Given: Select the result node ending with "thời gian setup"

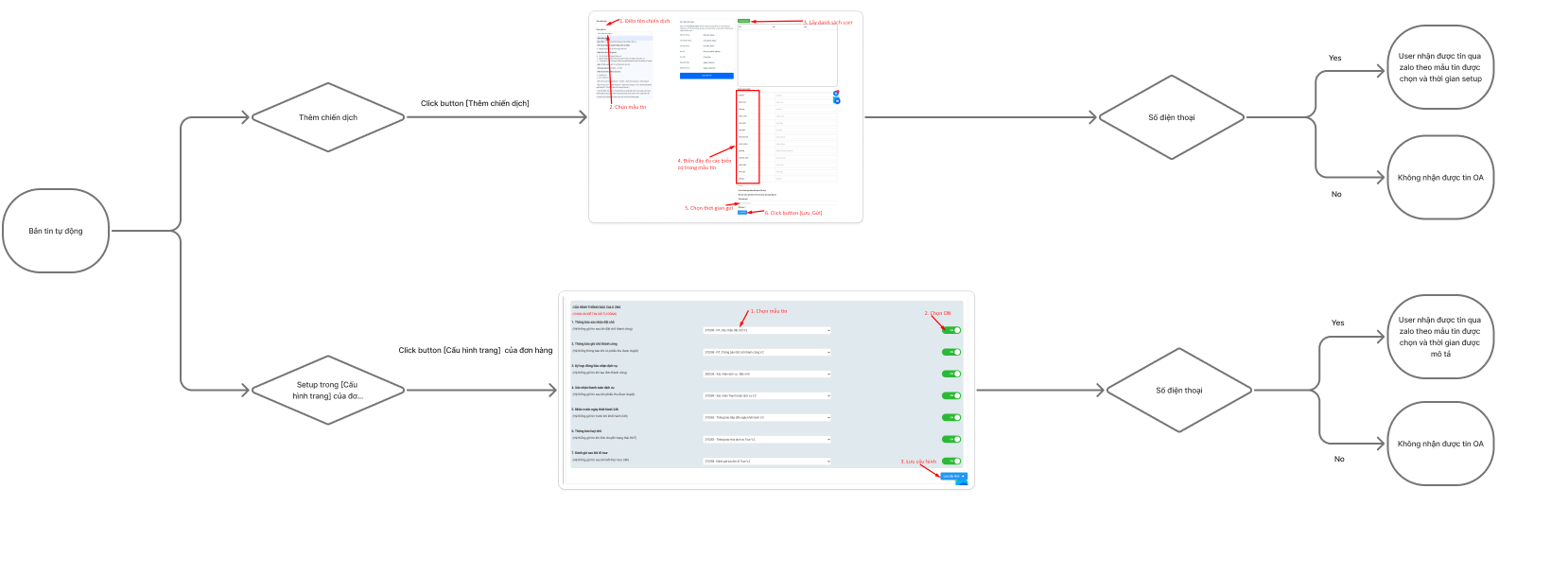Looking at the screenshot, I should pos(1440,67).
